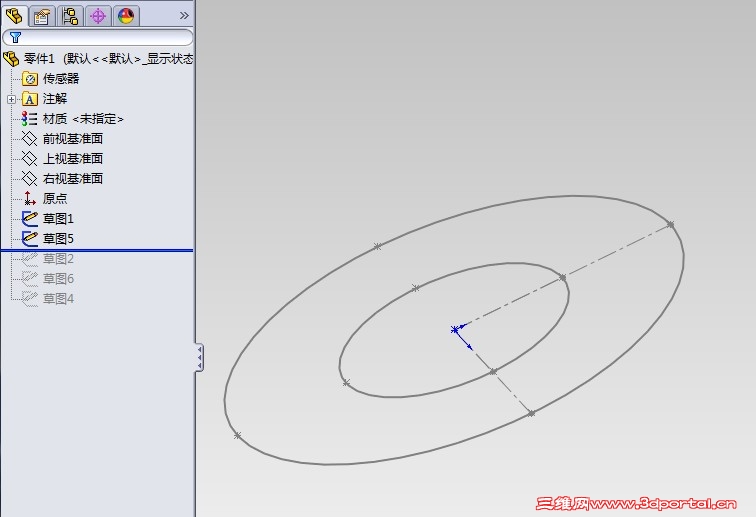The image size is (756, 517).
Task: Click the 零件1 part icon
Action: pos(11,59)
